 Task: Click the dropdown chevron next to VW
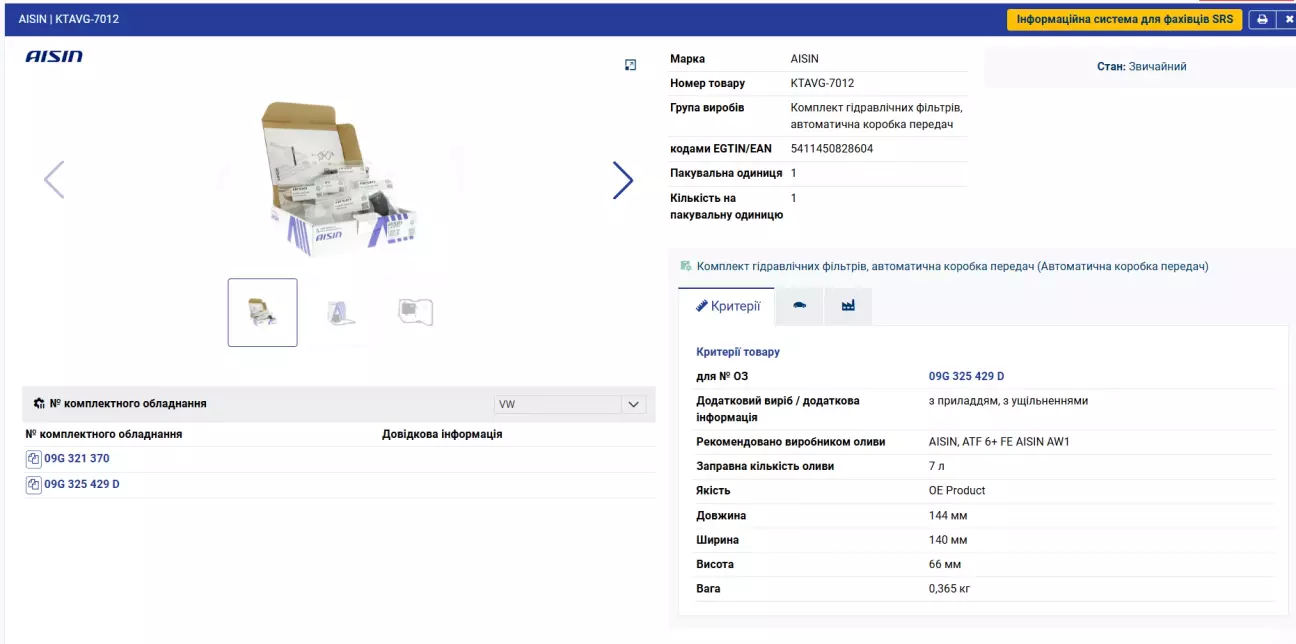(633, 404)
